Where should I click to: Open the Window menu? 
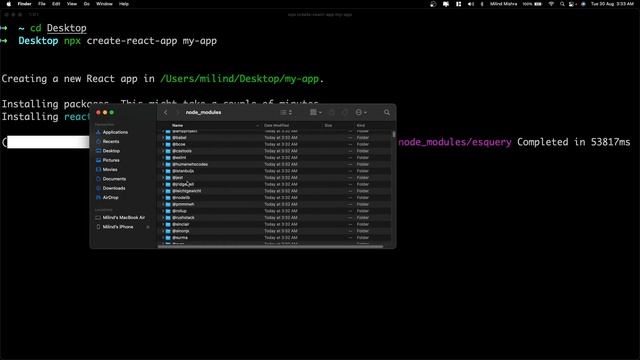tap(104, 4)
